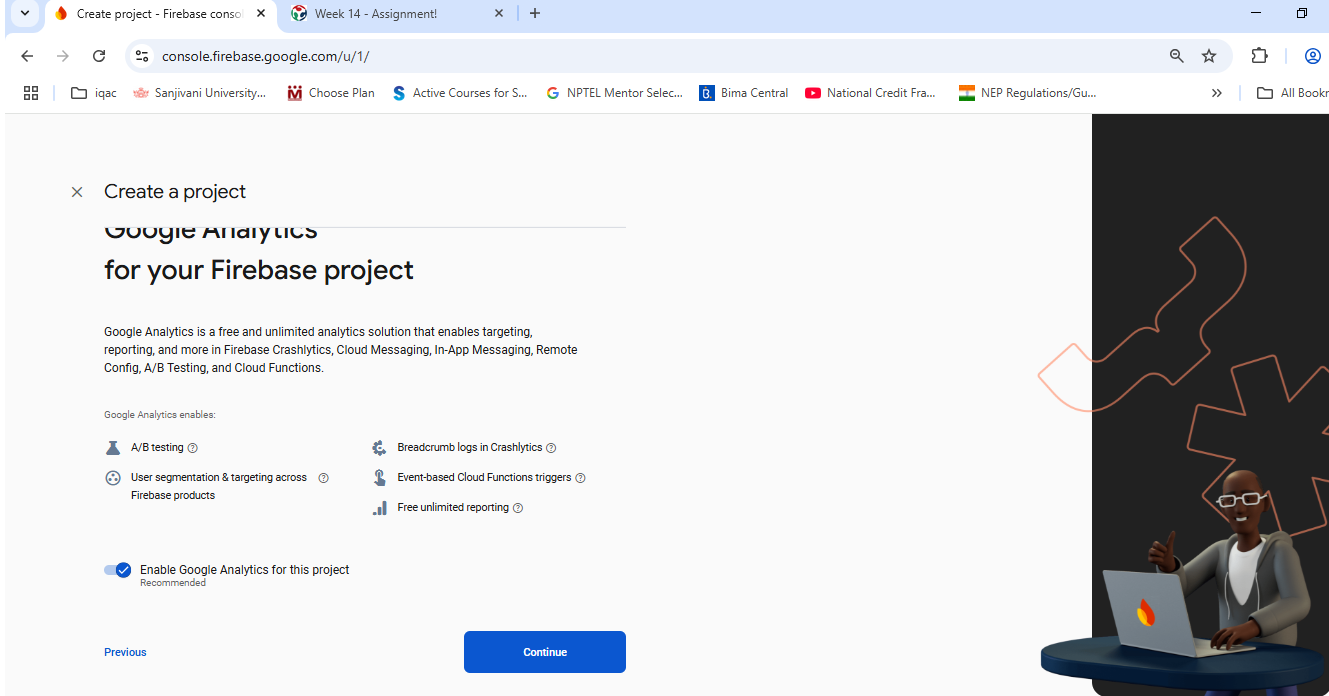The height and width of the screenshot is (696, 1329).
Task: Open help icon next to A/B testing
Action: tap(193, 448)
